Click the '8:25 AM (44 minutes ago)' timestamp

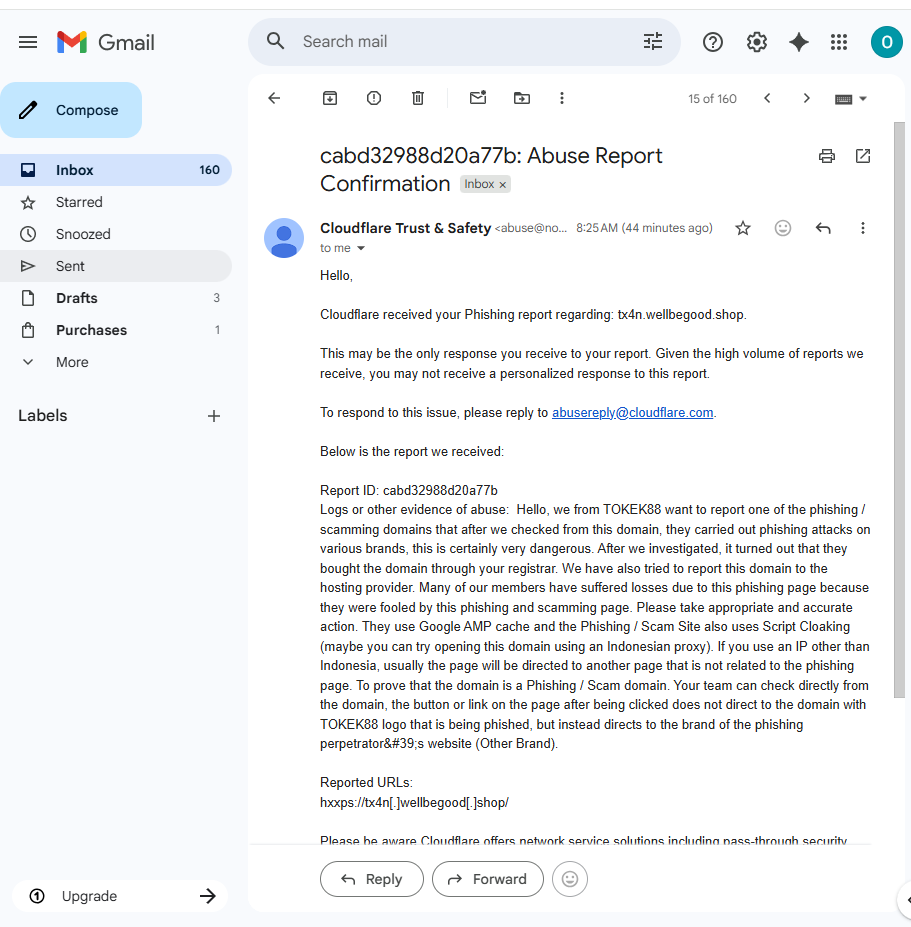click(x=644, y=228)
